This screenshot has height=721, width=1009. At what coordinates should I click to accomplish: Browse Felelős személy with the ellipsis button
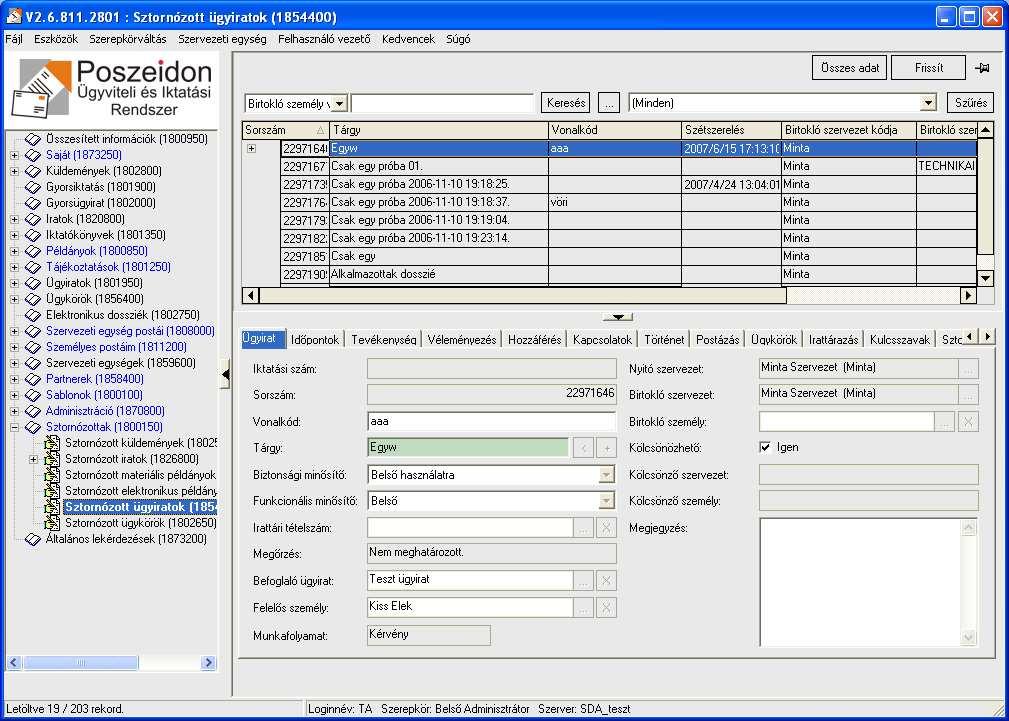583,607
